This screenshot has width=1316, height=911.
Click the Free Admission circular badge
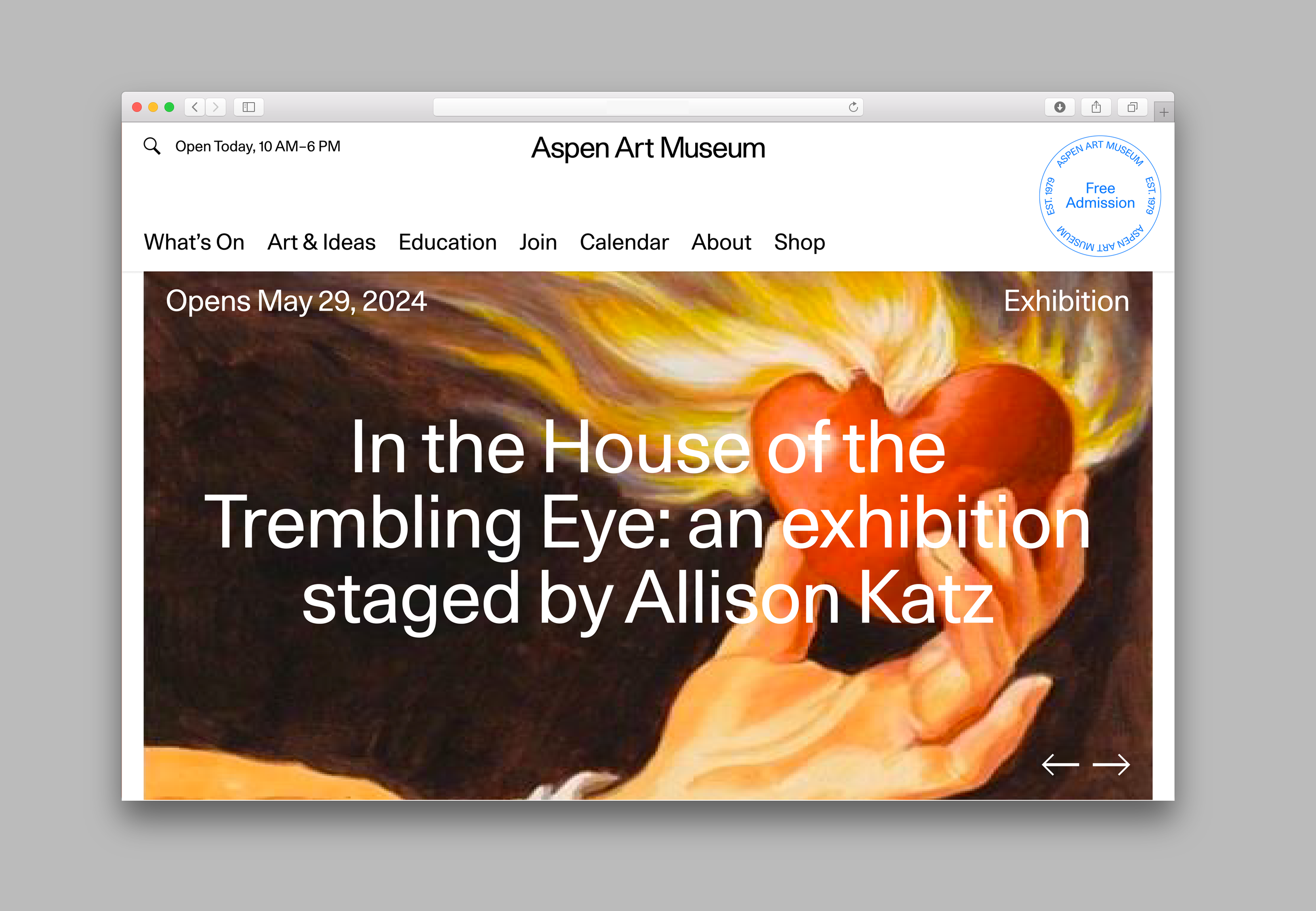(1100, 196)
